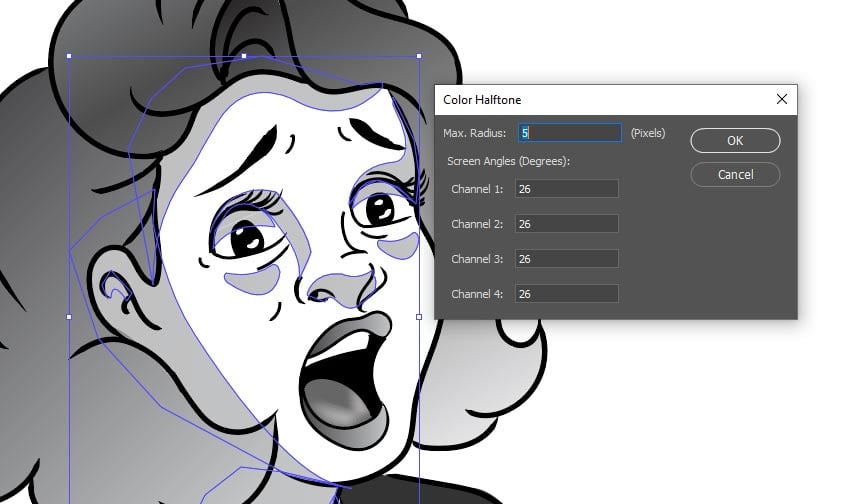Click the Channel 4 angle field
The image size is (850, 504).
[566, 294]
